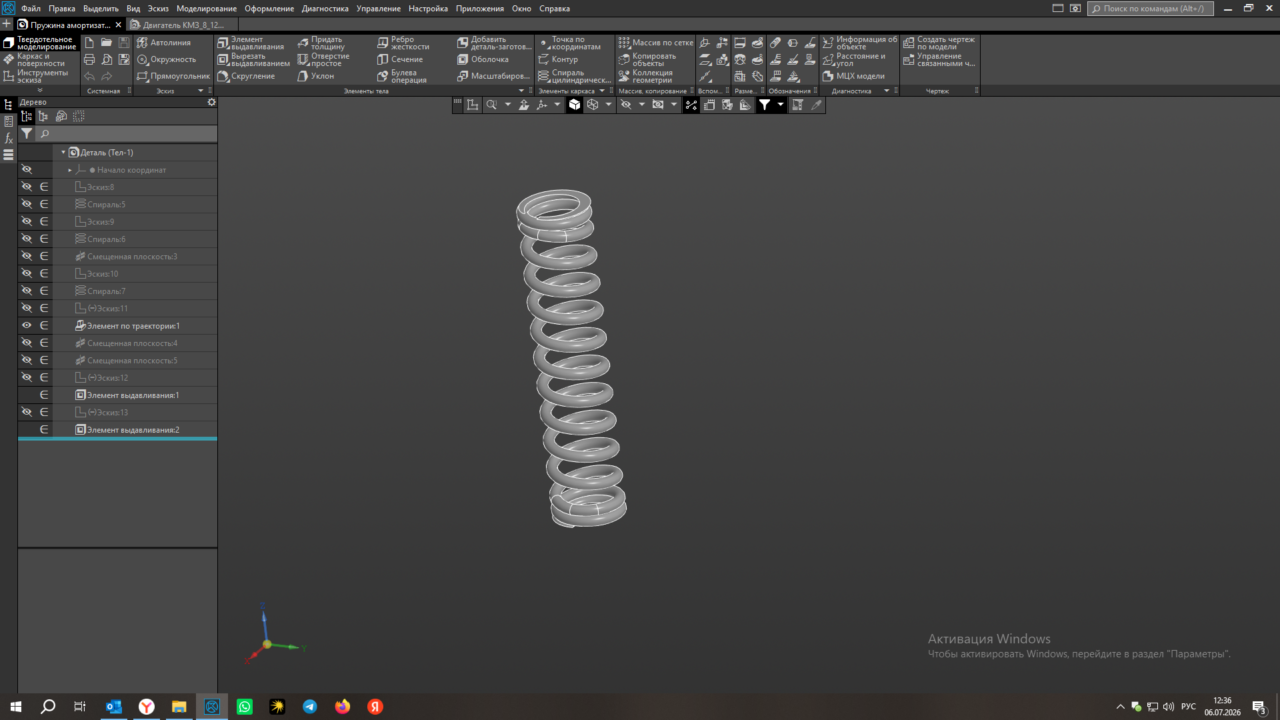The height and width of the screenshot is (720, 1280).
Task: Activate Элемент выдавливания extrusion tool
Action: (x=253, y=43)
